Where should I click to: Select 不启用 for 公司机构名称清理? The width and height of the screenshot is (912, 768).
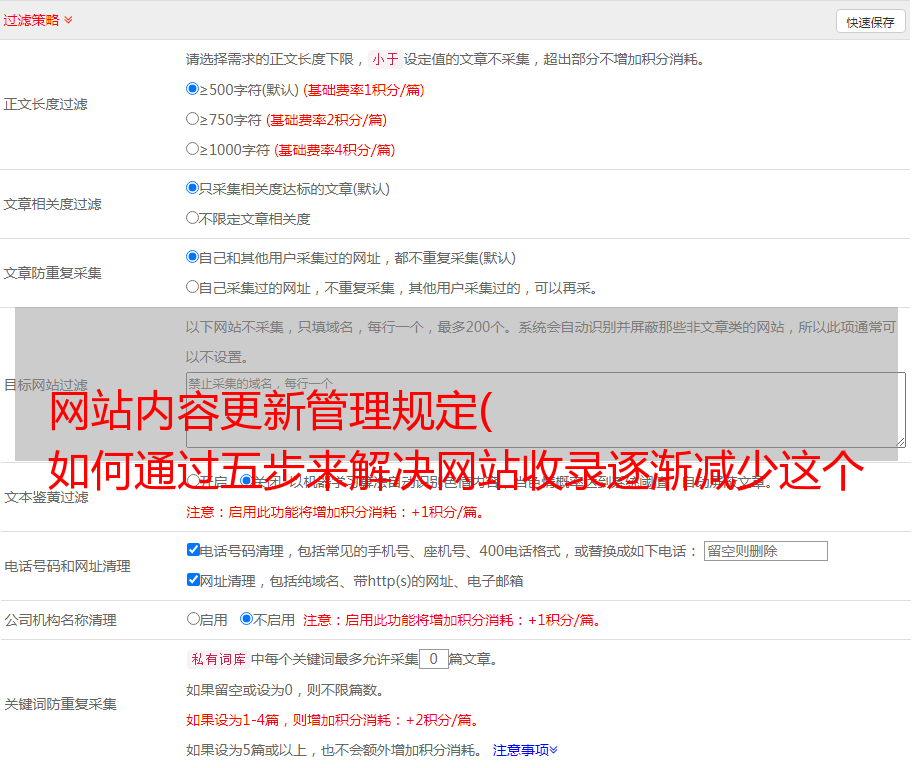tap(247, 619)
